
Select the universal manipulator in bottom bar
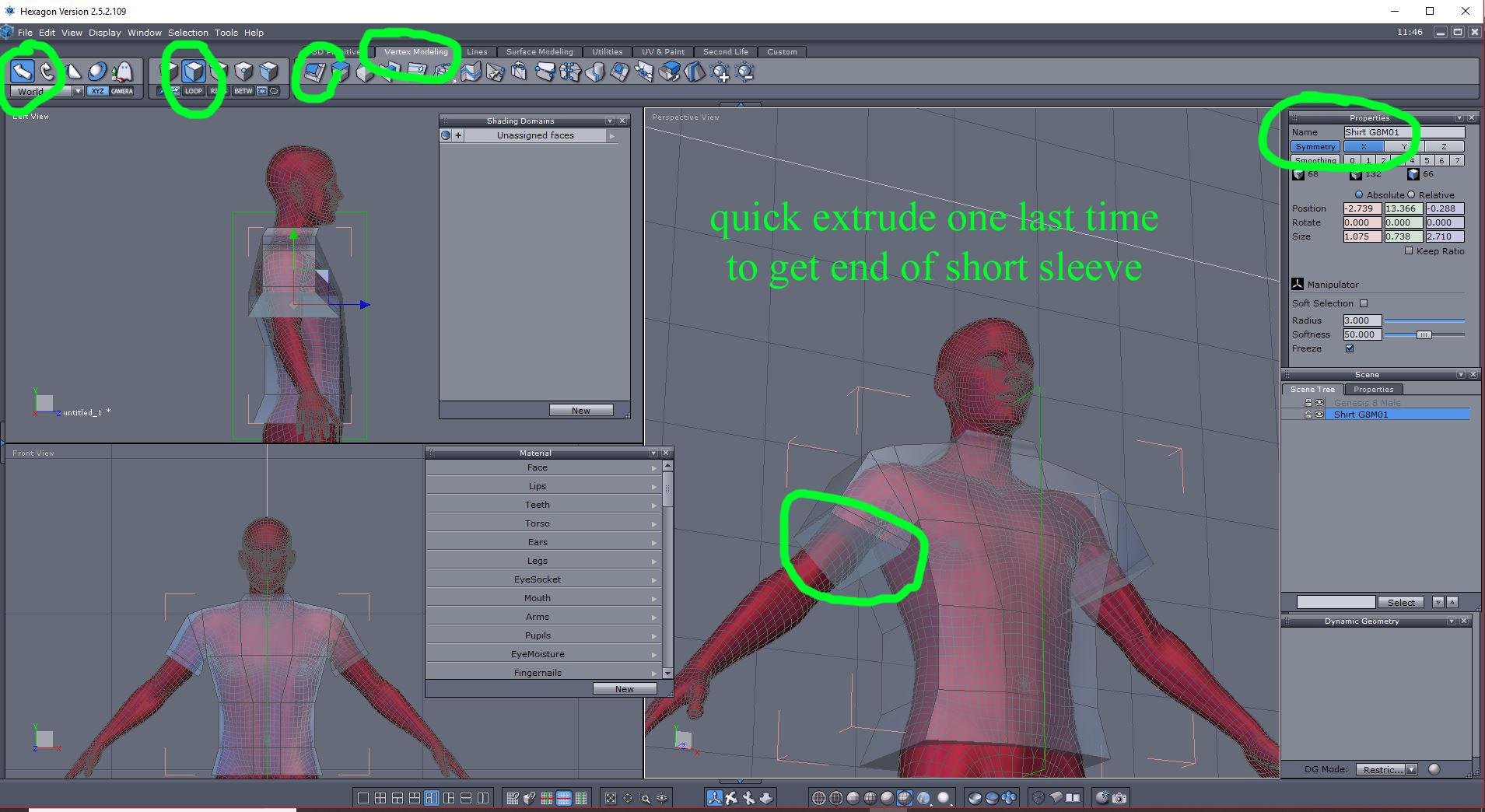pyautogui.click(x=714, y=798)
